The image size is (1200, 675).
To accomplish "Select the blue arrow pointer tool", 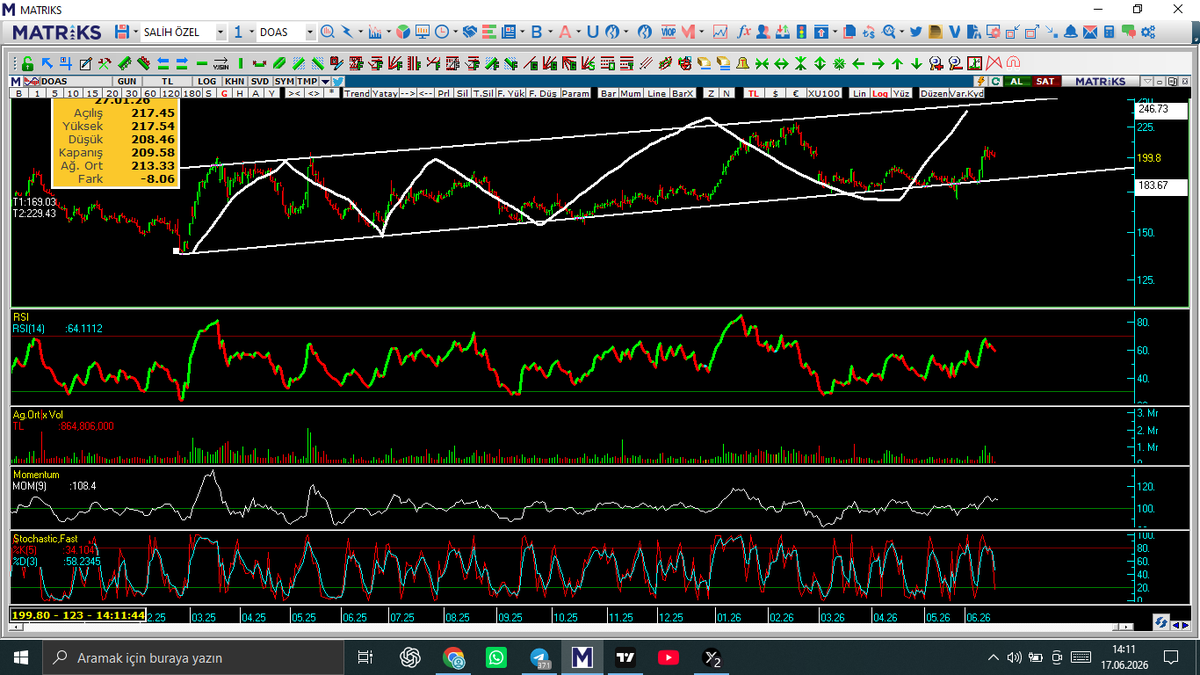I will [47, 63].
